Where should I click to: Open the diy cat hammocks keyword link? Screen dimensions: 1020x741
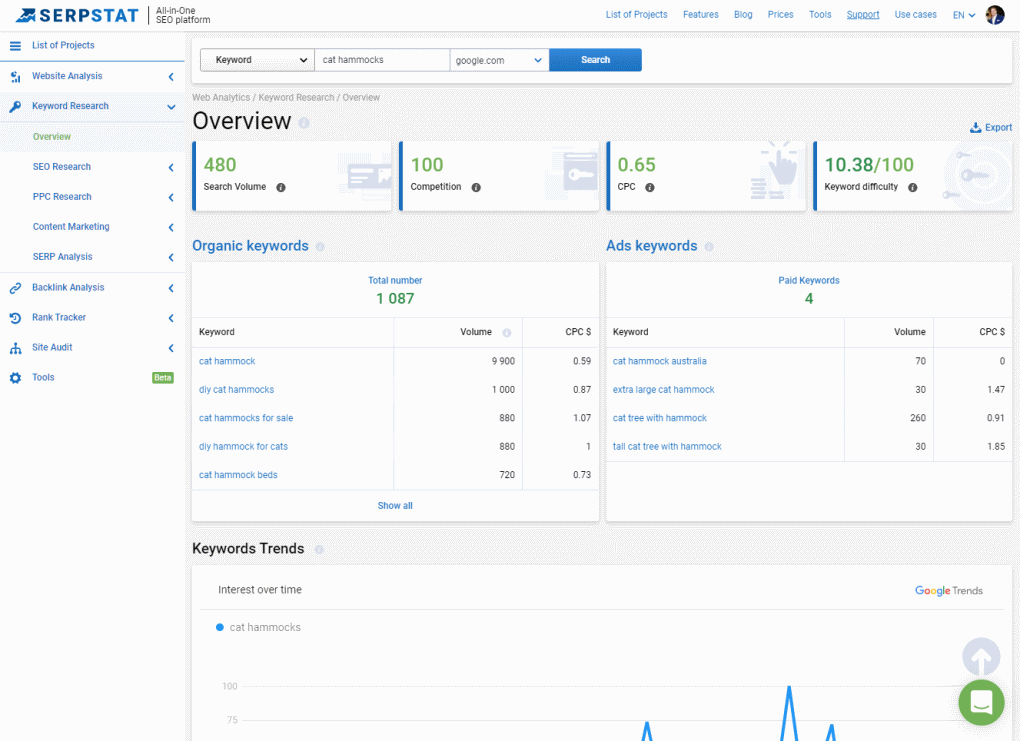pos(236,390)
